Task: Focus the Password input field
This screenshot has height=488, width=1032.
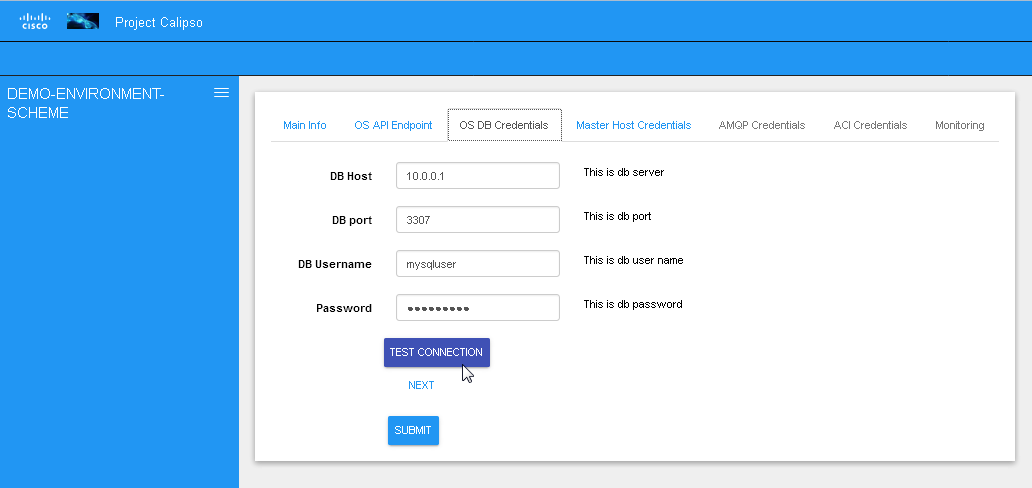Action: [x=477, y=308]
